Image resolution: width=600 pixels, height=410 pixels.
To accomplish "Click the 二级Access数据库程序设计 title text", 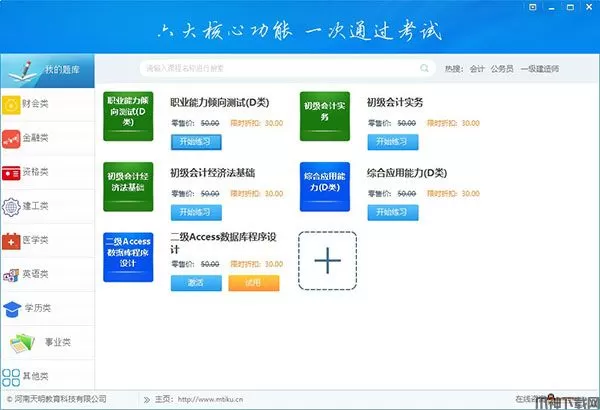I will 223,243.
